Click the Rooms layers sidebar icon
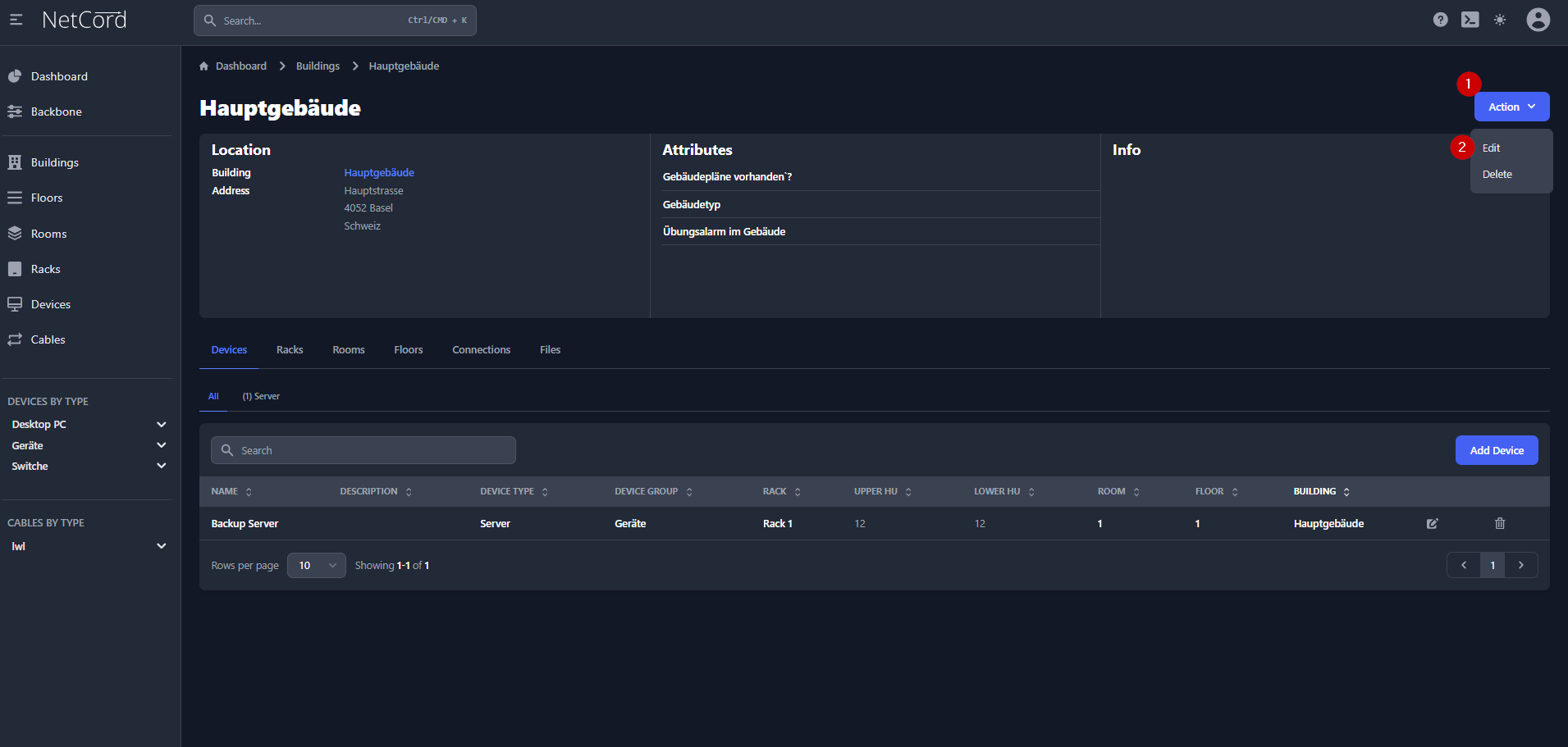1568x747 pixels. [x=15, y=234]
